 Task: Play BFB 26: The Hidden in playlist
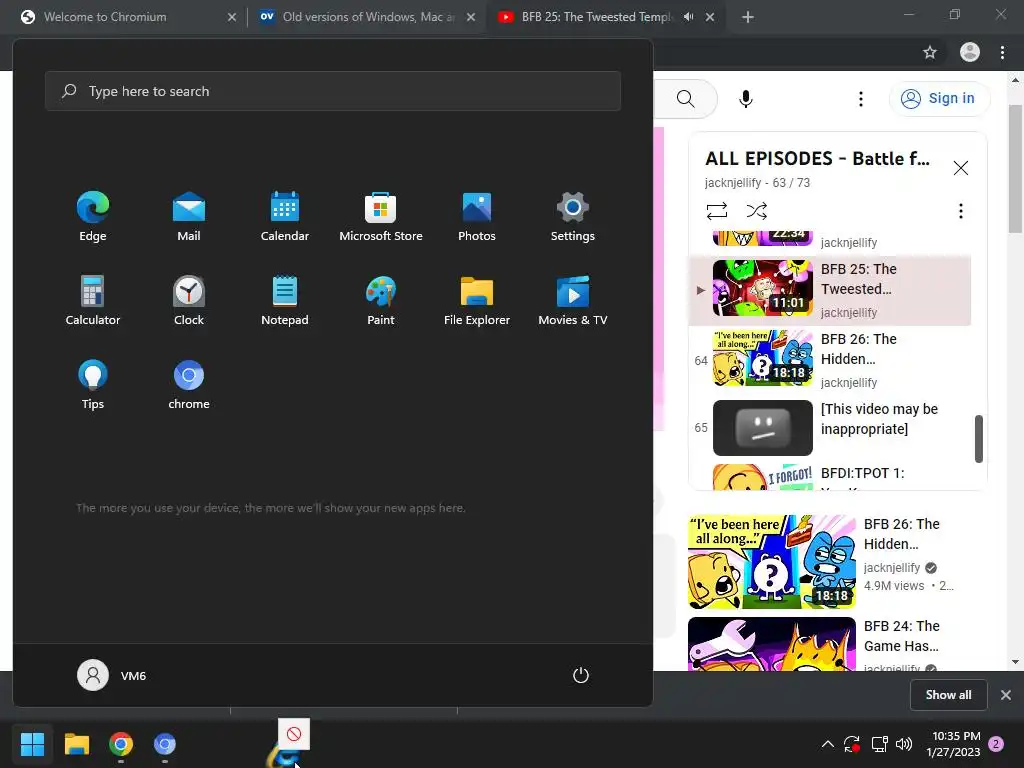pos(830,360)
